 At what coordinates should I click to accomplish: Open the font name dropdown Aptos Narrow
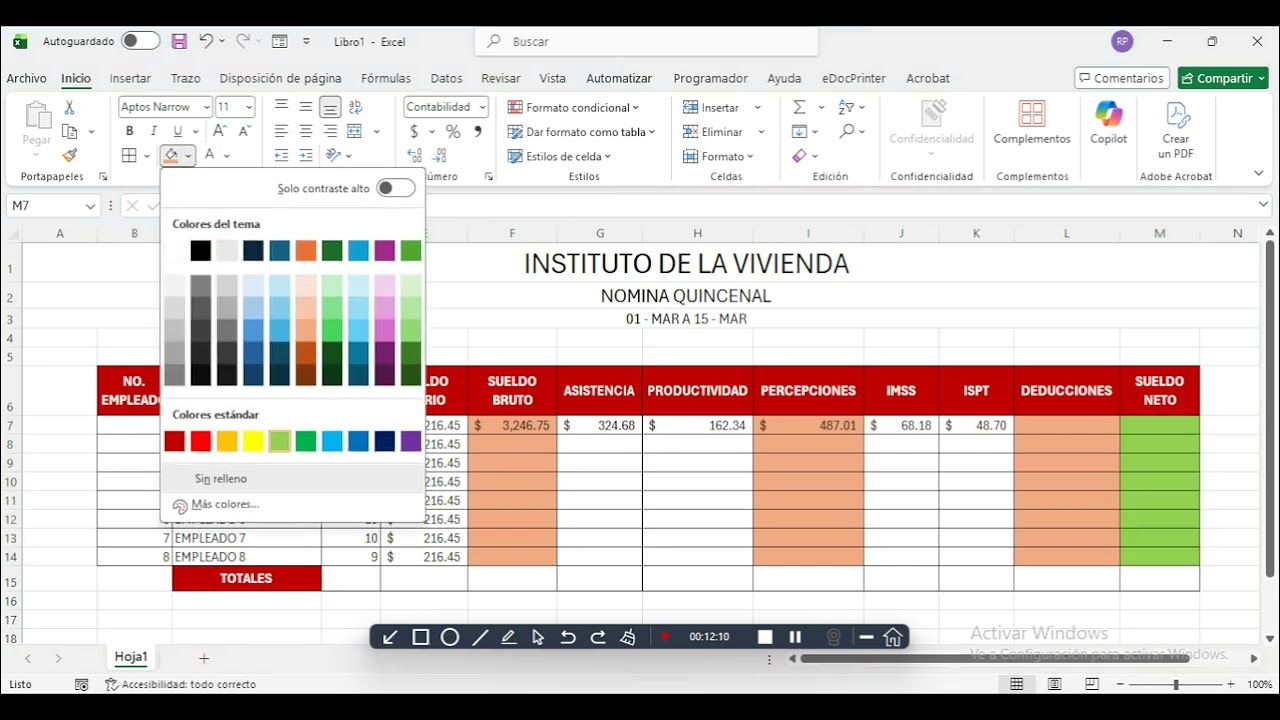tap(207, 107)
